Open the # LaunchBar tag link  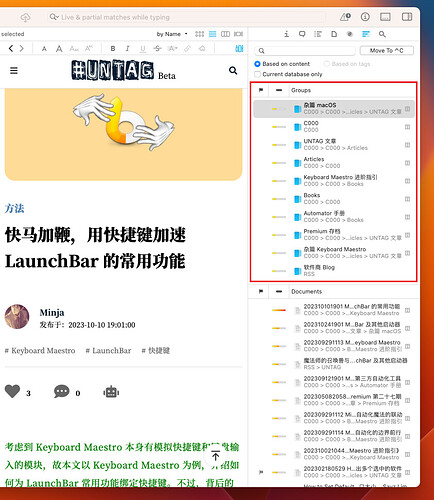click(108, 351)
